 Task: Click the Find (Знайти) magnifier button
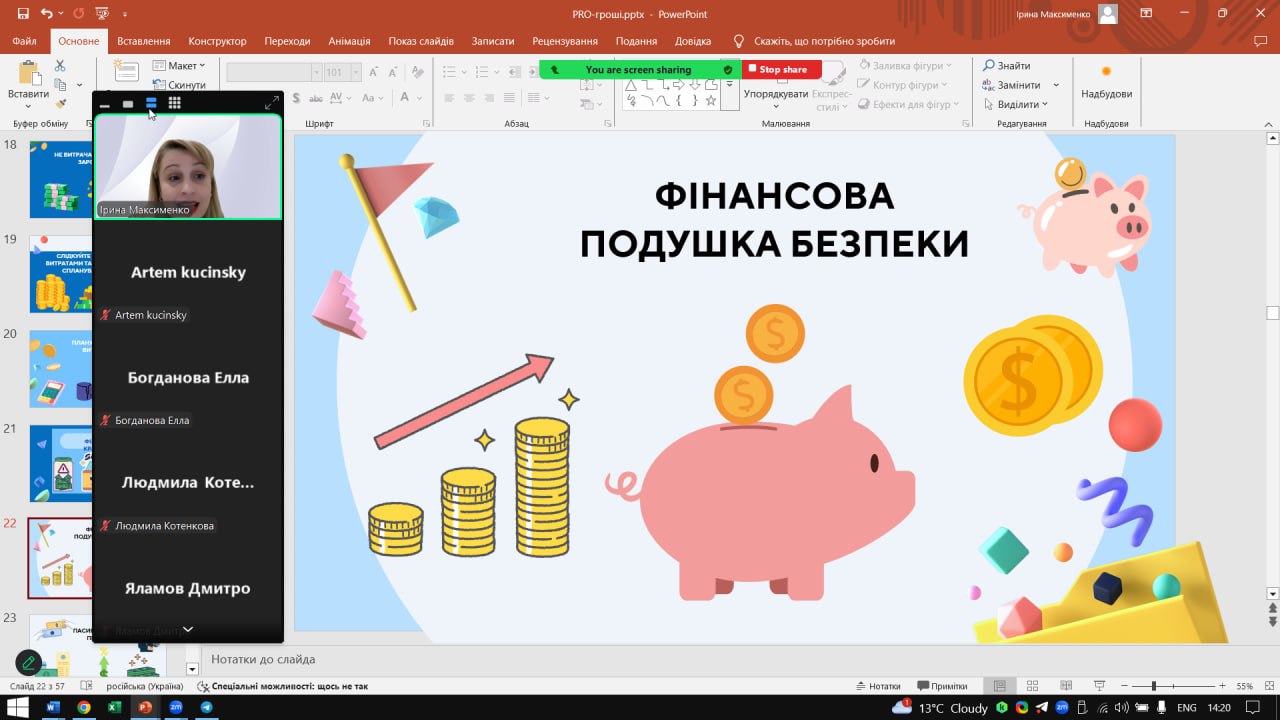(1007, 66)
